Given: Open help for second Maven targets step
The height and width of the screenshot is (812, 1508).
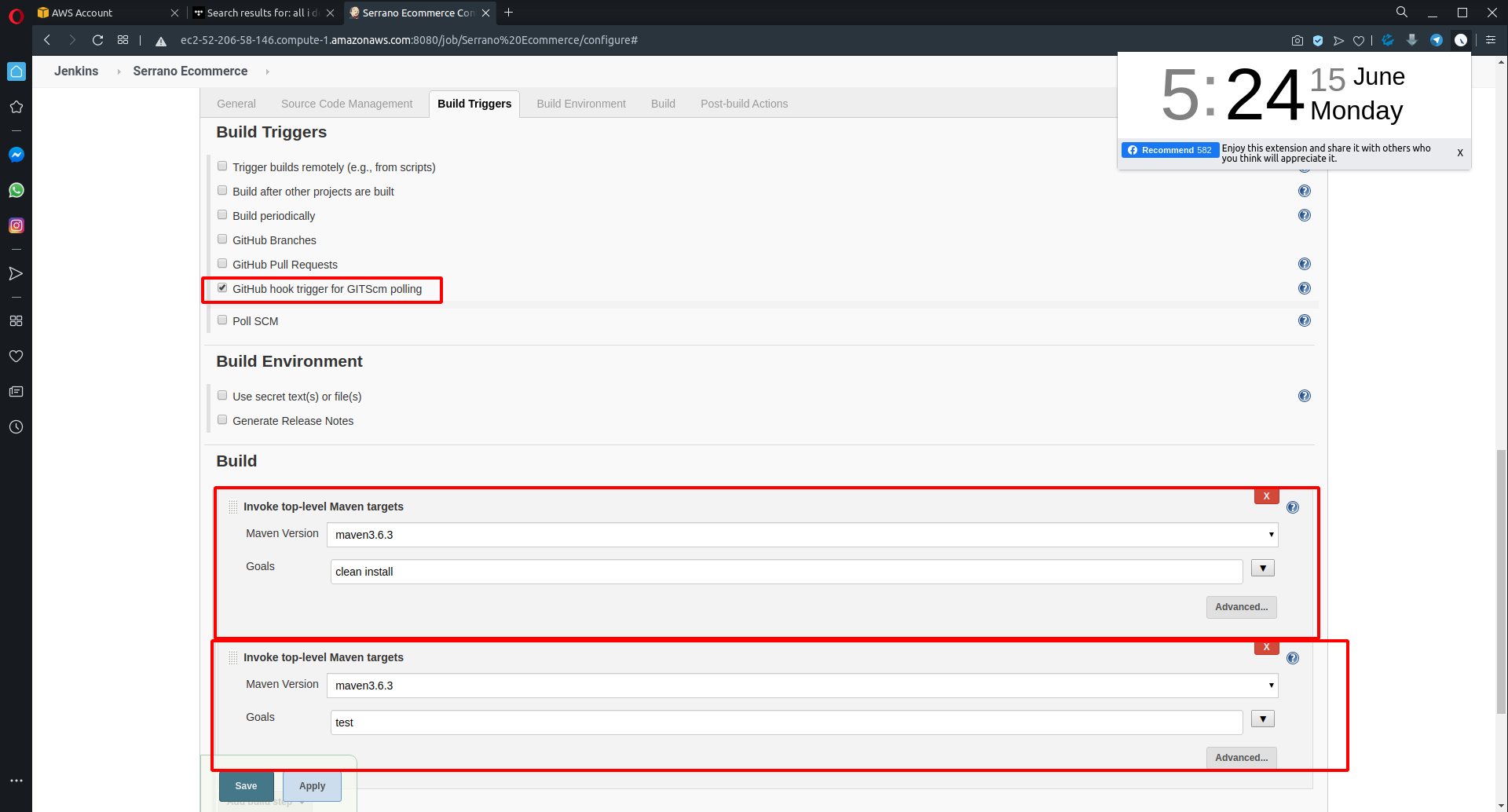Looking at the screenshot, I should (1293, 658).
